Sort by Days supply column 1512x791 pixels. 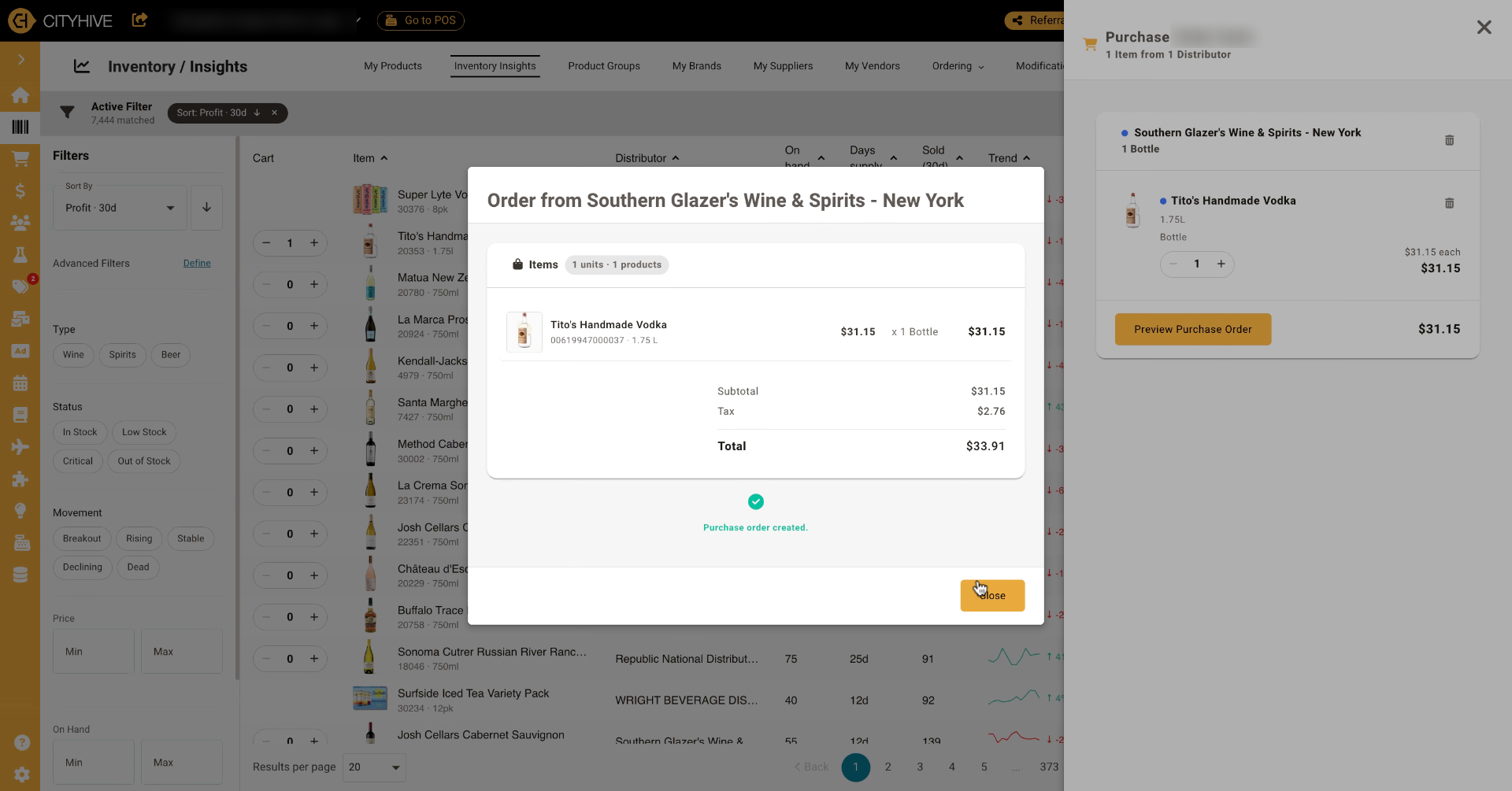tap(873, 157)
